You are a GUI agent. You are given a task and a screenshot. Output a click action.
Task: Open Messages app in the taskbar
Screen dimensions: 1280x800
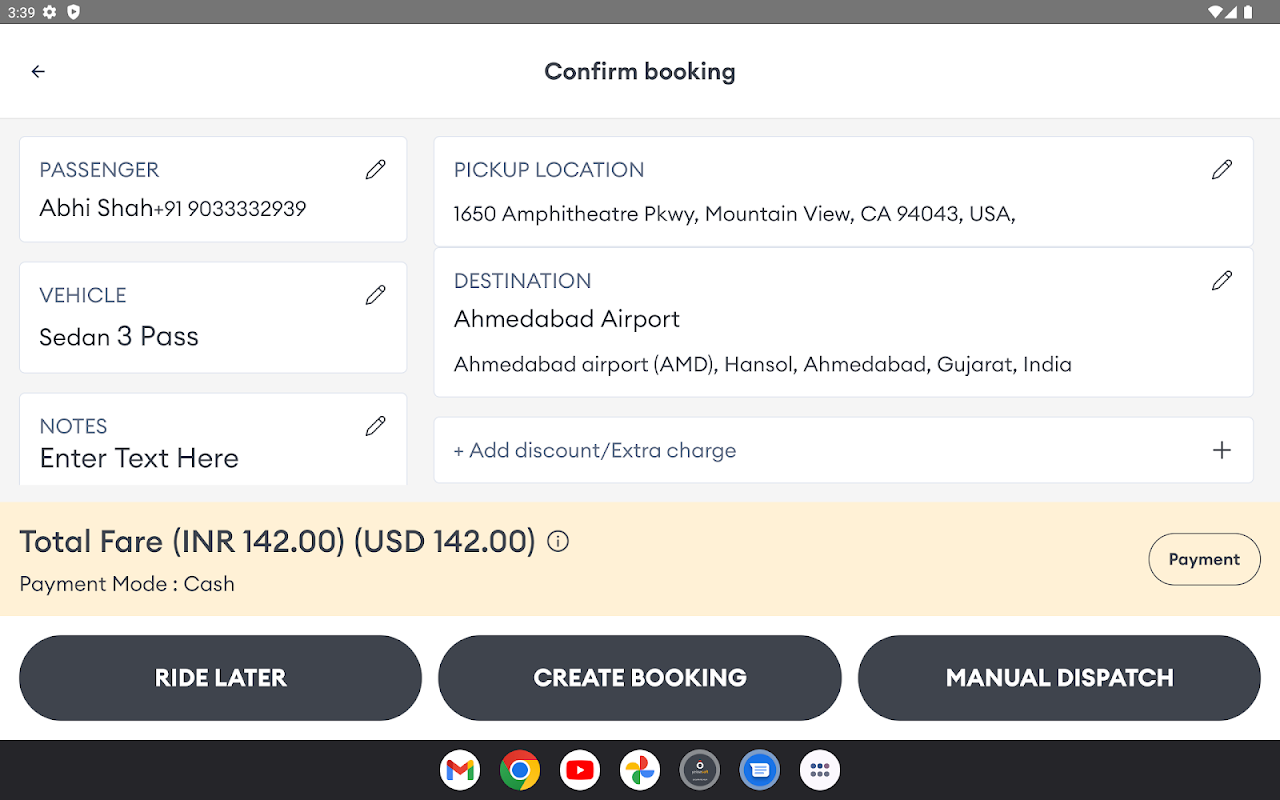coord(760,770)
